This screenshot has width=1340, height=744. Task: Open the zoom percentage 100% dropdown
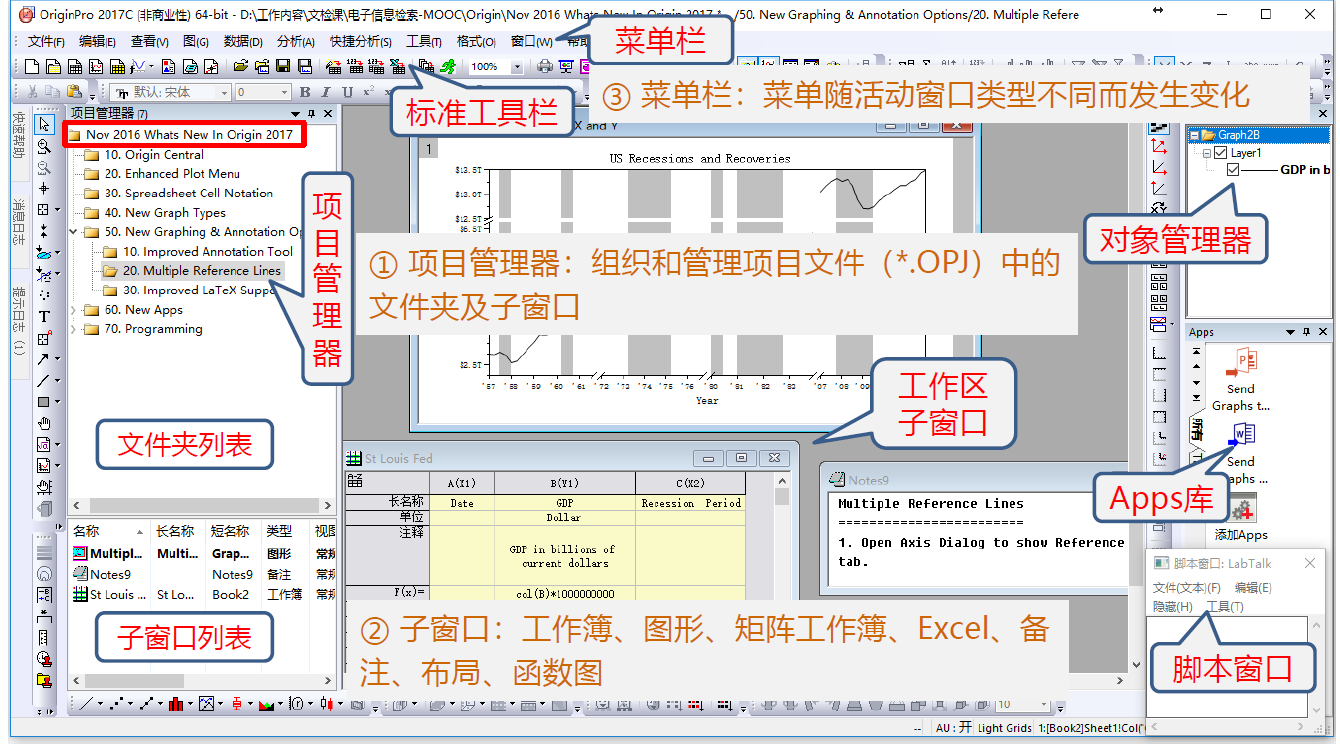pyautogui.click(x=516, y=67)
